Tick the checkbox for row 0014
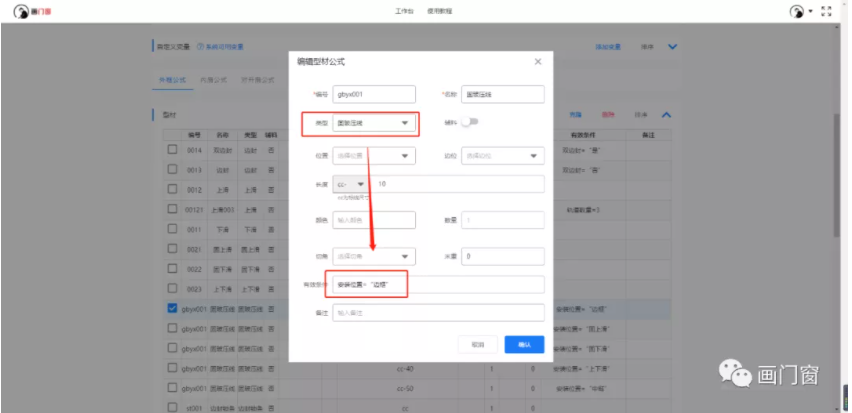 [x=173, y=149]
